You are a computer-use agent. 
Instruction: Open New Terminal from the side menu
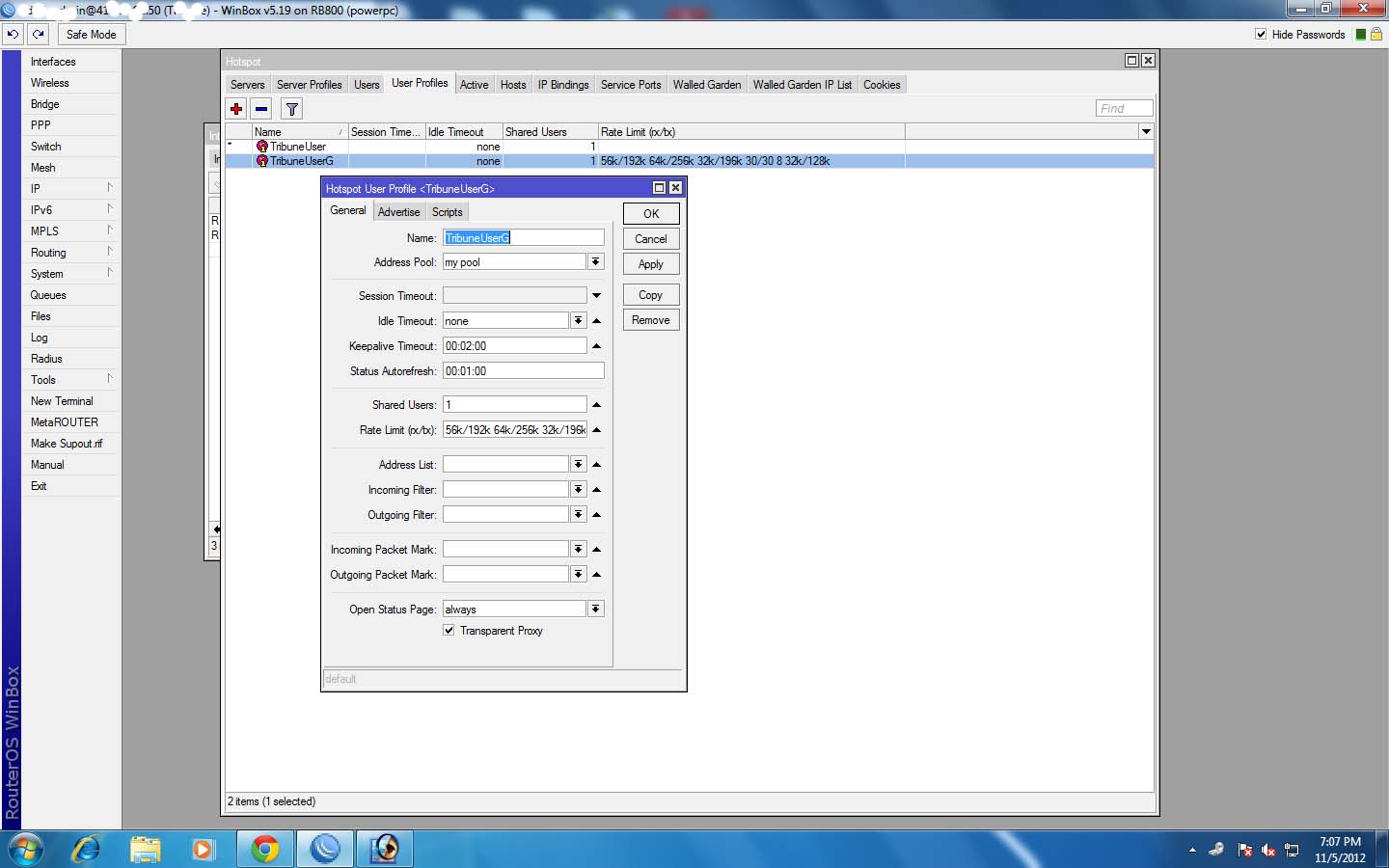tap(71, 401)
